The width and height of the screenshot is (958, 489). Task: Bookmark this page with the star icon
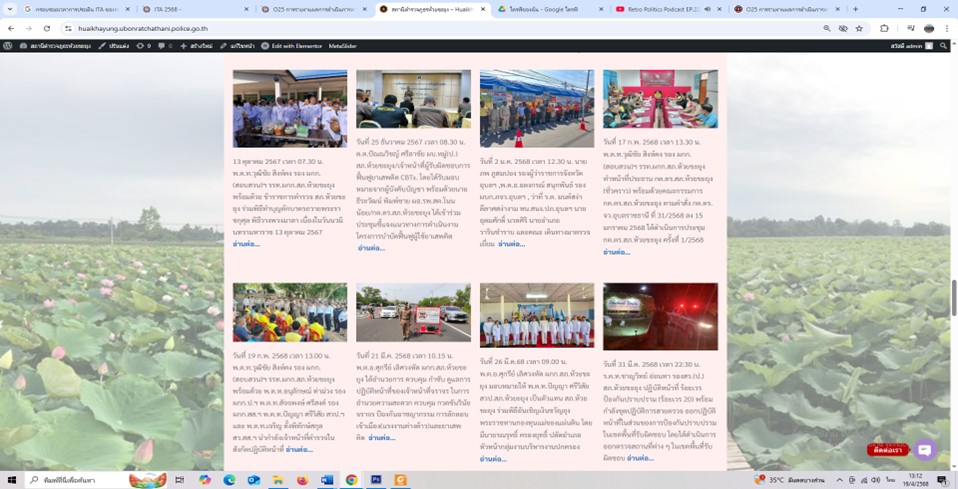(860, 28)
